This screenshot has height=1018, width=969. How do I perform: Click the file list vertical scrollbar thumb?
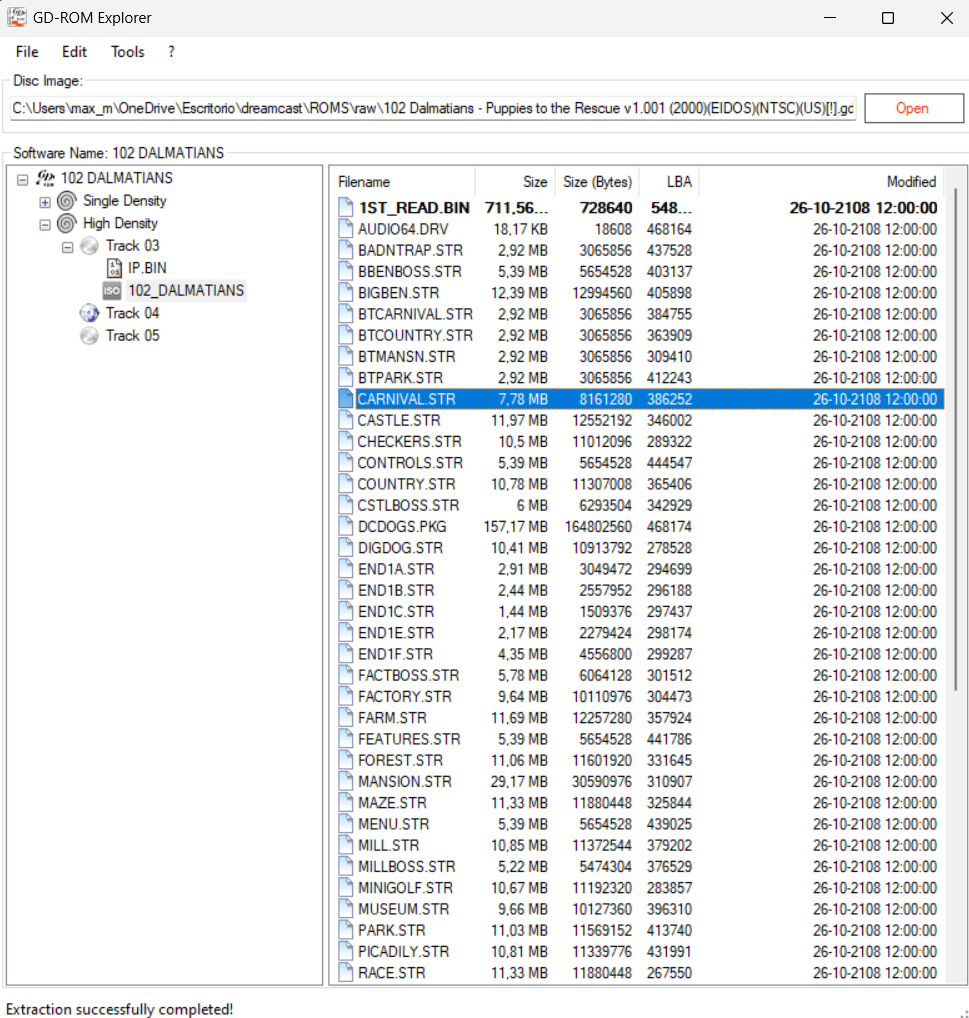click(955, 440)
